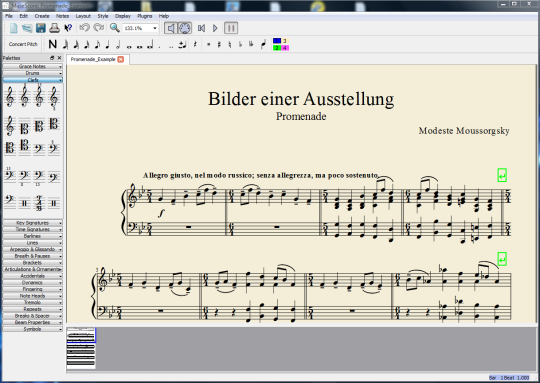540x383 pixels.
Task: Click the magnifying glass zoom icon
Action: 114,28
